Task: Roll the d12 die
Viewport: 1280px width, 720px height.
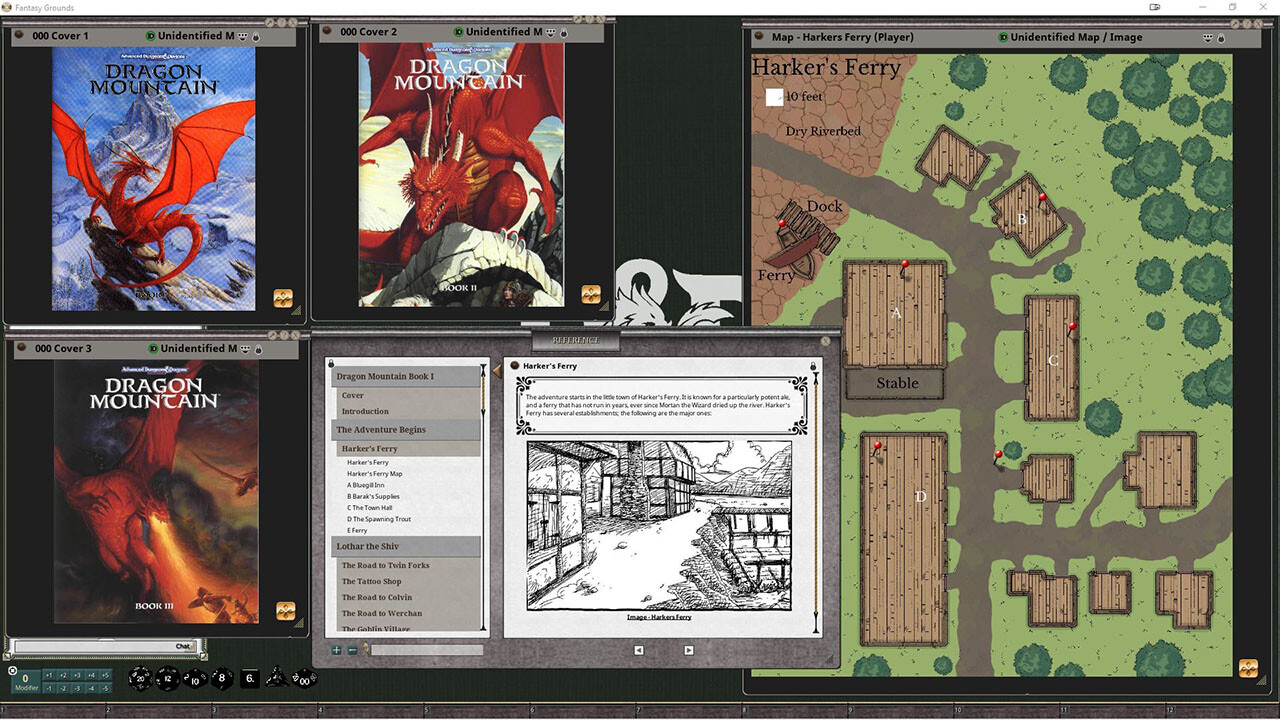Action: pos(167,678)
